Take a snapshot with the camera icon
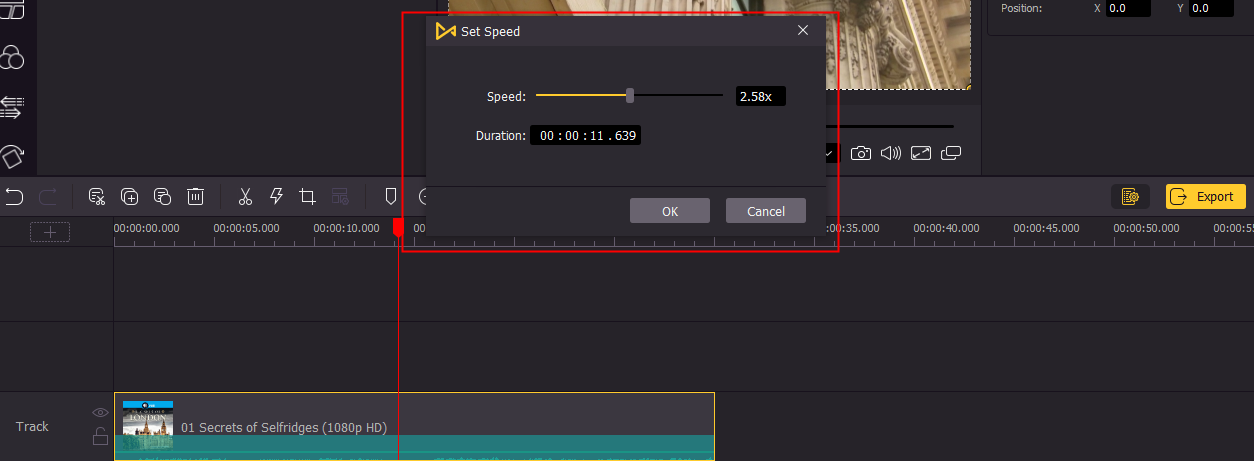The width and height of the screenshot is (1254, 461). [860, 154]
